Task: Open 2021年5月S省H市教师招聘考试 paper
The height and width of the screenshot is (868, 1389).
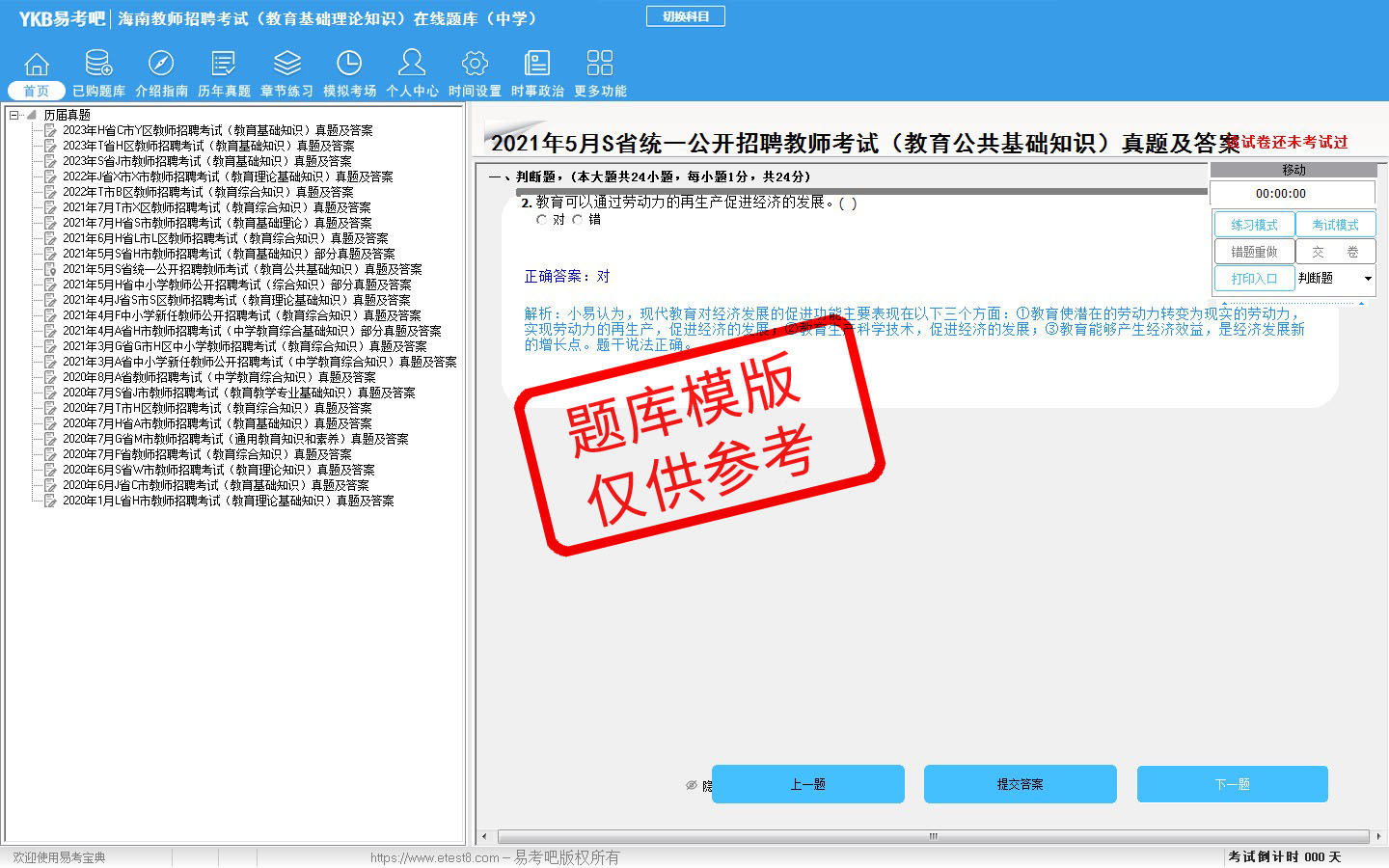Action: (x=229, y=254)
